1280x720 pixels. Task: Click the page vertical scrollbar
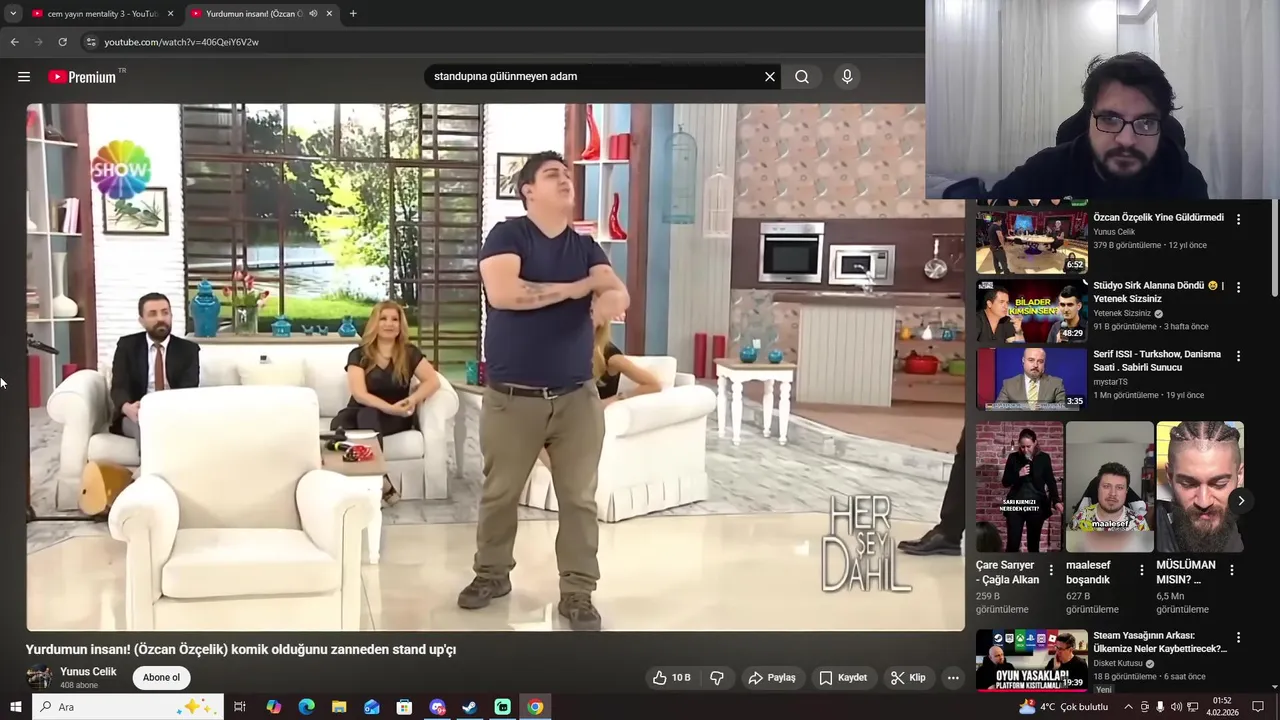[1274, 247]
